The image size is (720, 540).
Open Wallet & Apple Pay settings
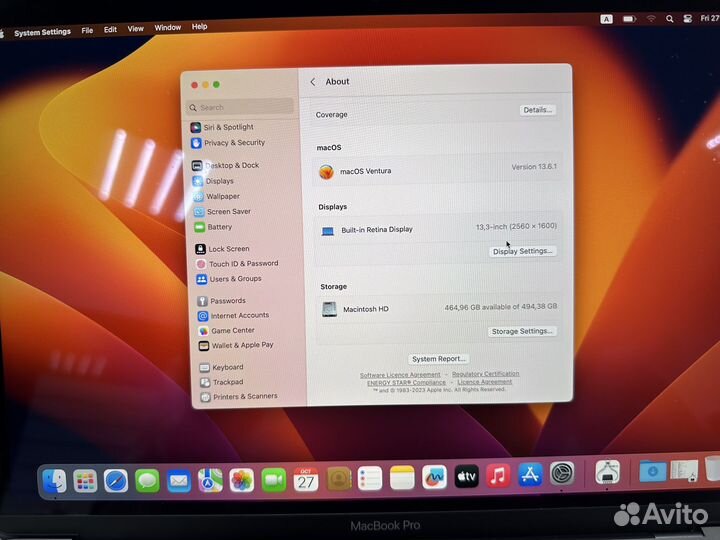(x=236, y=345)
